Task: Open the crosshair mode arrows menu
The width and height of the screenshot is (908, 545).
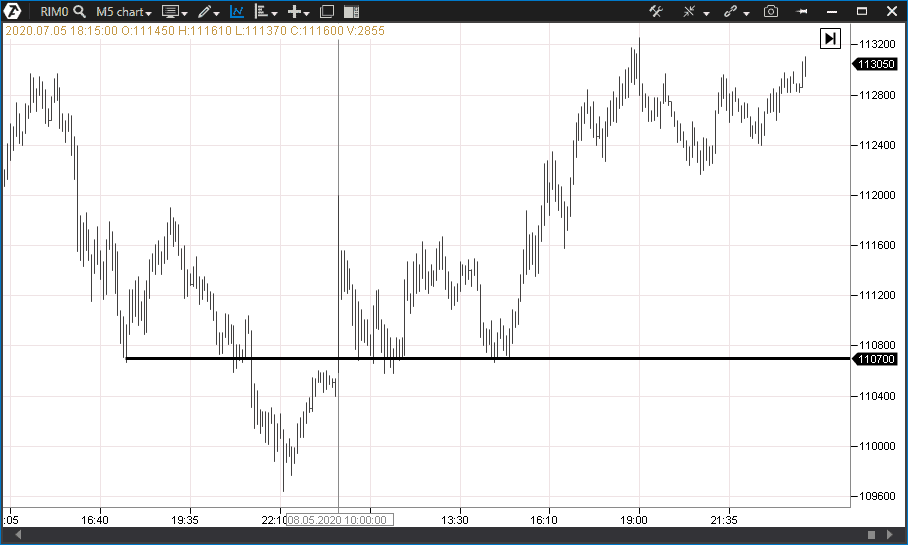Action: 694,12
